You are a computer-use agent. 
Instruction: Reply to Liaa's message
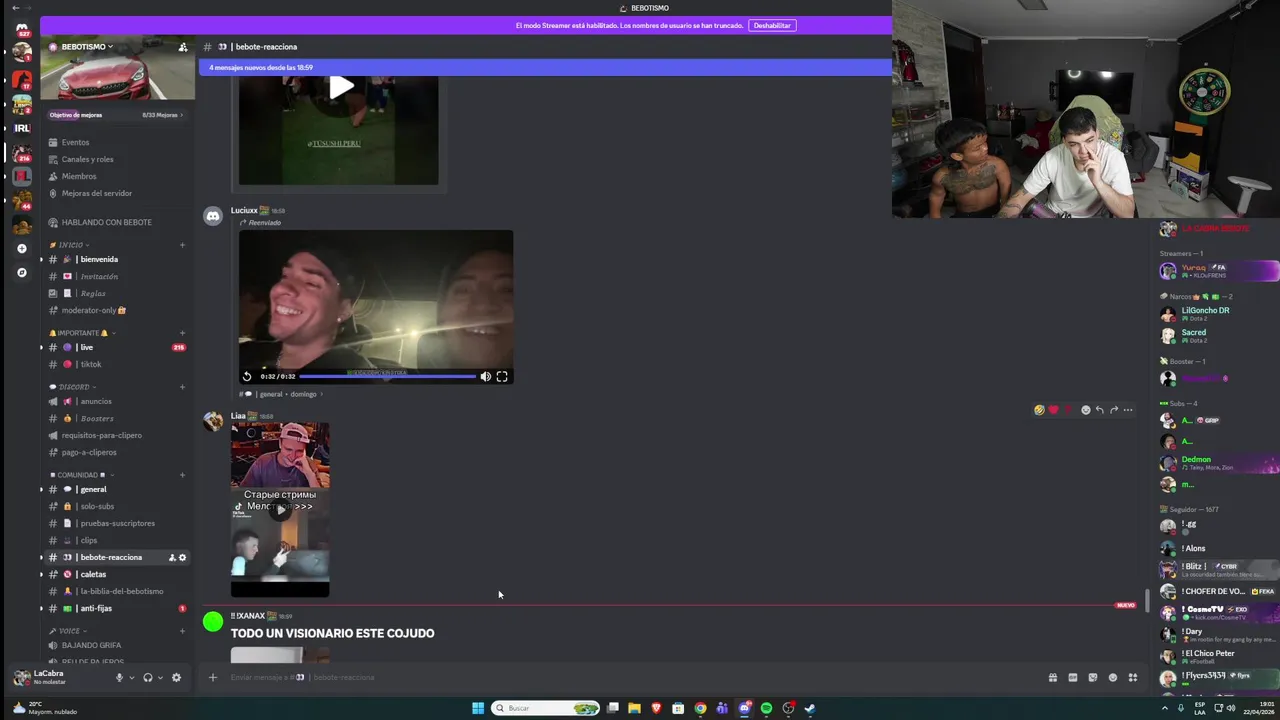click(1099, 410)
